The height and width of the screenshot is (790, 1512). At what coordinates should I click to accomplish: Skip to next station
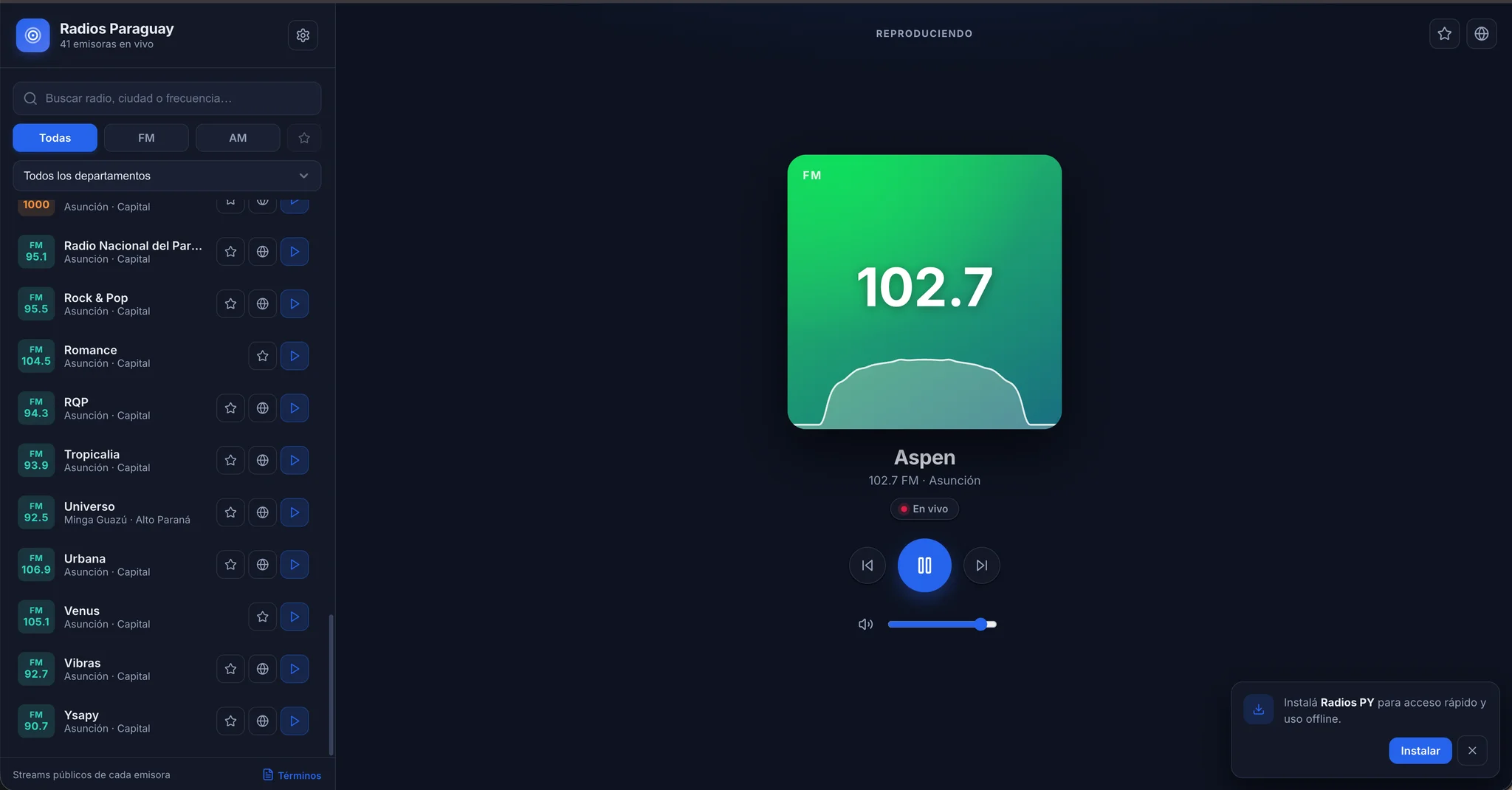tap(981, 566)
